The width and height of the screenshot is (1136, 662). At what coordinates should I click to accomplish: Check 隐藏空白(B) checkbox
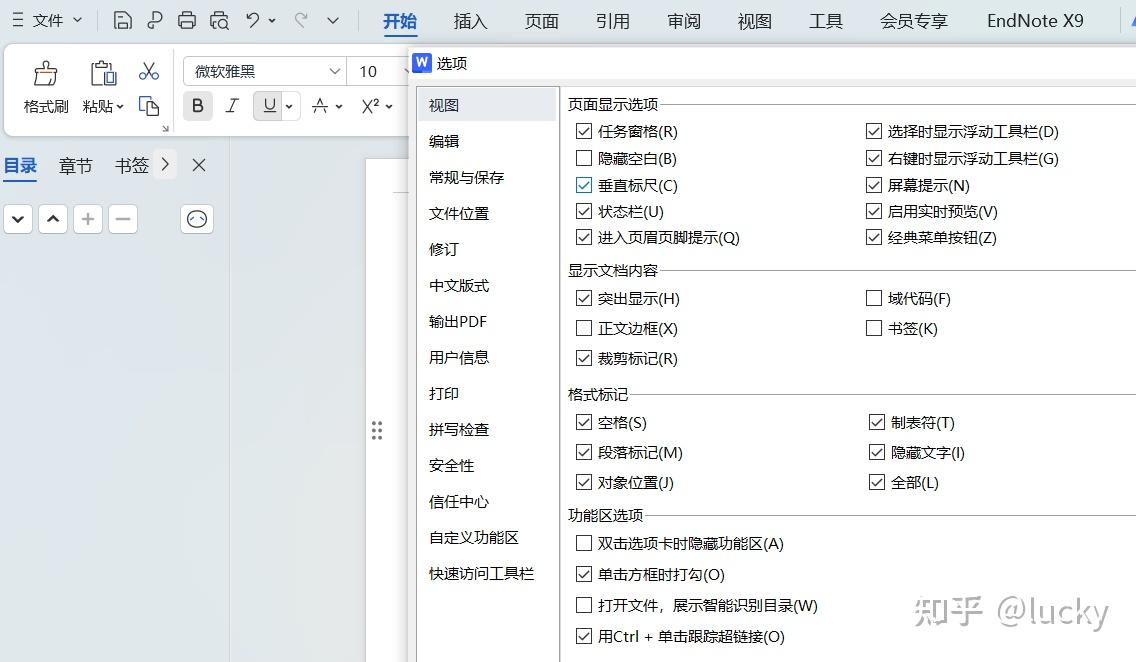[x=584, y=158]
